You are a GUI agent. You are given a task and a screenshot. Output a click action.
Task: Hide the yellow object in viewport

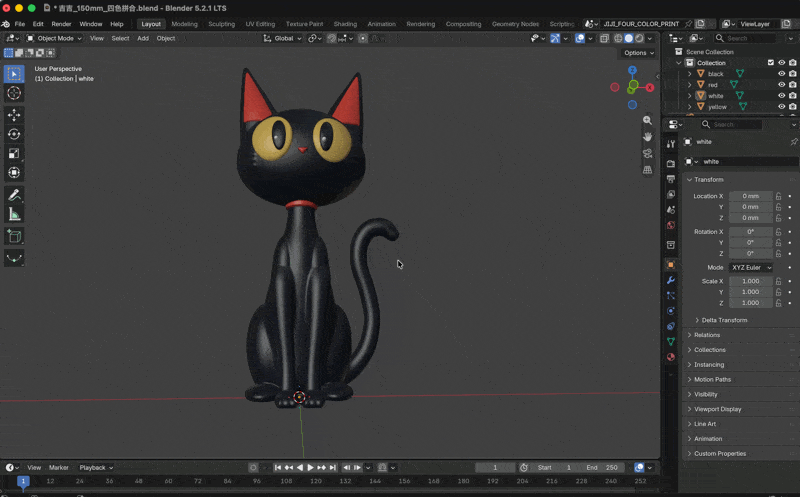pos(781,107)
